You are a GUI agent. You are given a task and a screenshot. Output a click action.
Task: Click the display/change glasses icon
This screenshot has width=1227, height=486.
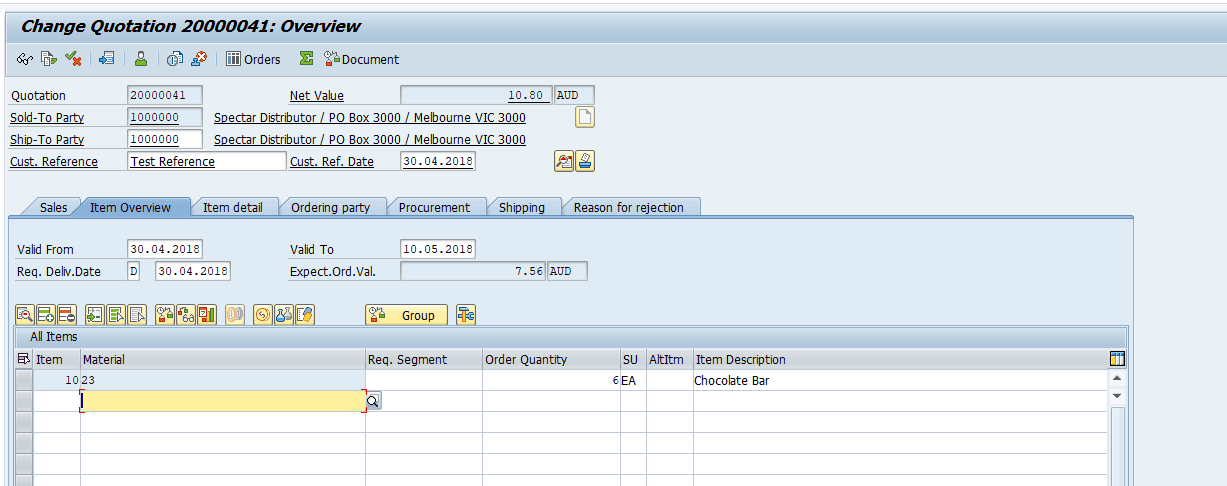point(25,59)
